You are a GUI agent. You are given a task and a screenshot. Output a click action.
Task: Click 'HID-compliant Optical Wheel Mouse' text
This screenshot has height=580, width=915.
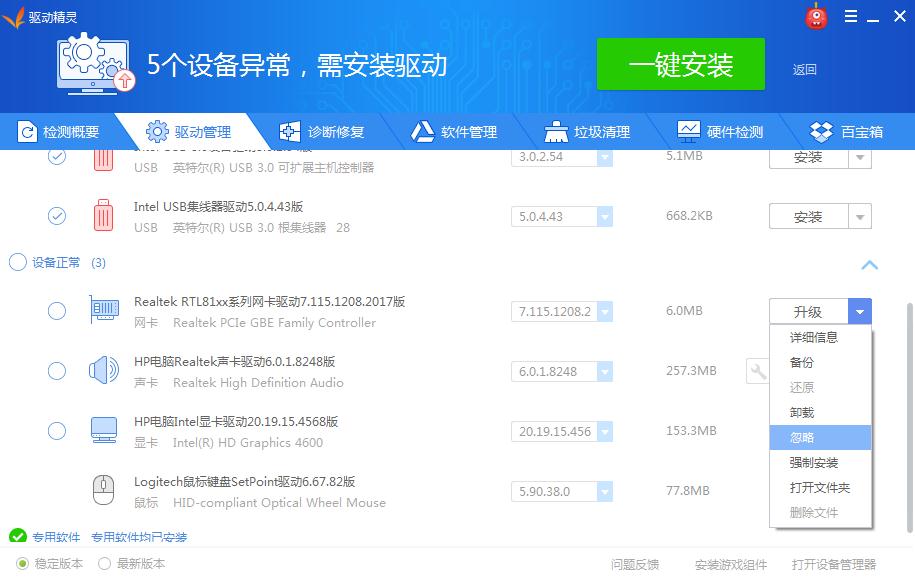pyautogui.click(x=280, y=502)
